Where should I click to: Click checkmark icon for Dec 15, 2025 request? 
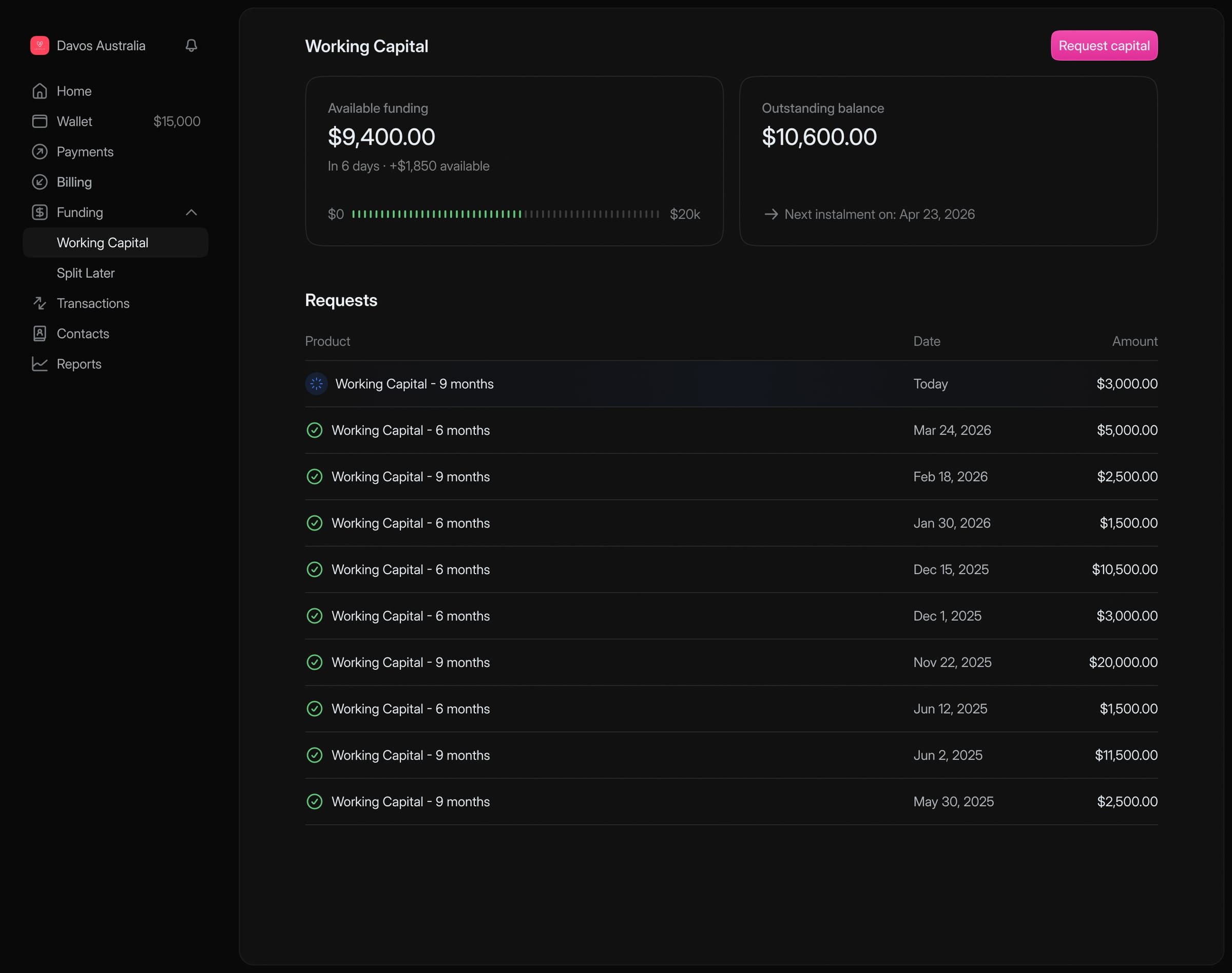pyautogui.click(x=315, y=570)
